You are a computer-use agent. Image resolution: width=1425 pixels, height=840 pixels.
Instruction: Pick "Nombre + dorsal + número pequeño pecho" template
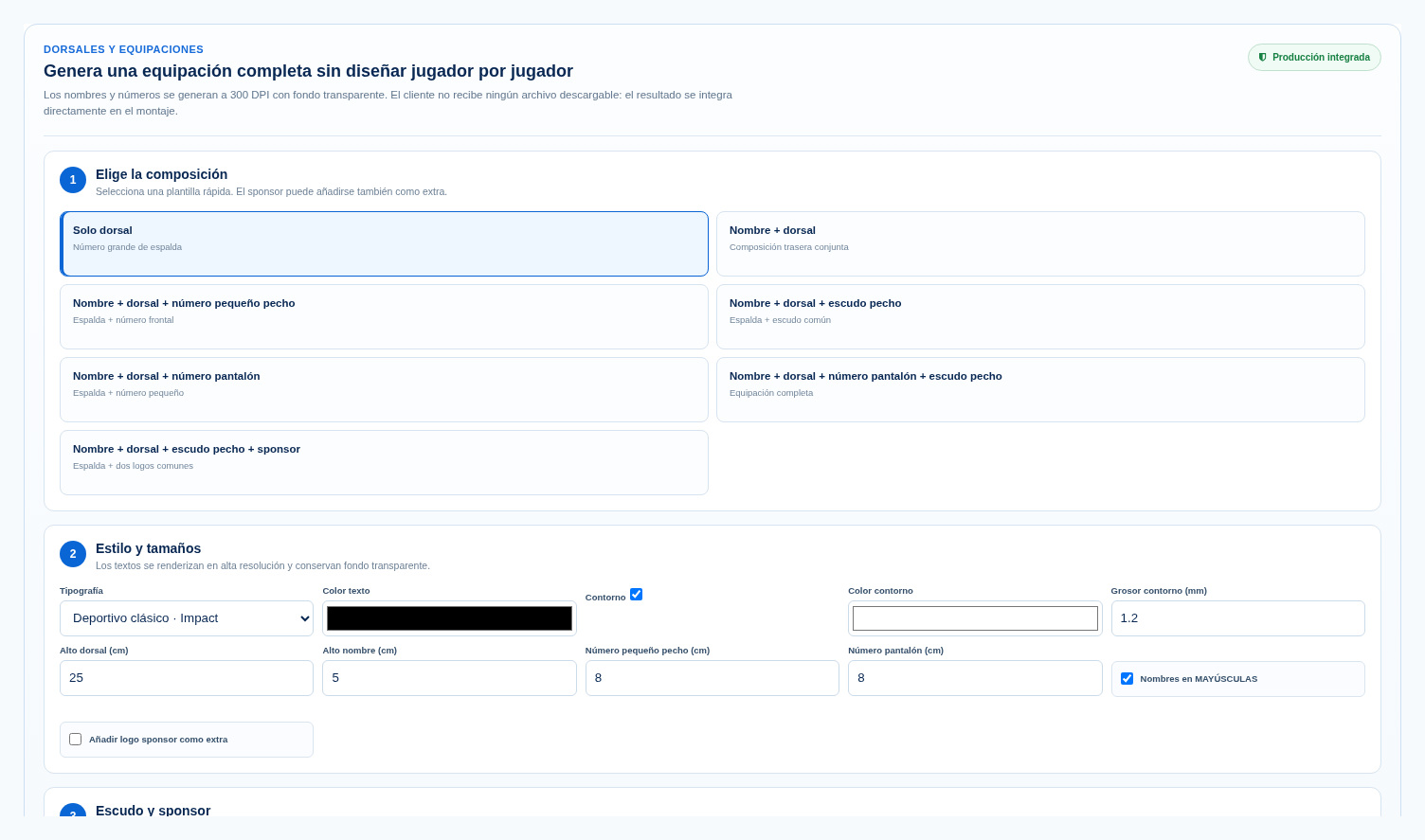pos(384,316)
